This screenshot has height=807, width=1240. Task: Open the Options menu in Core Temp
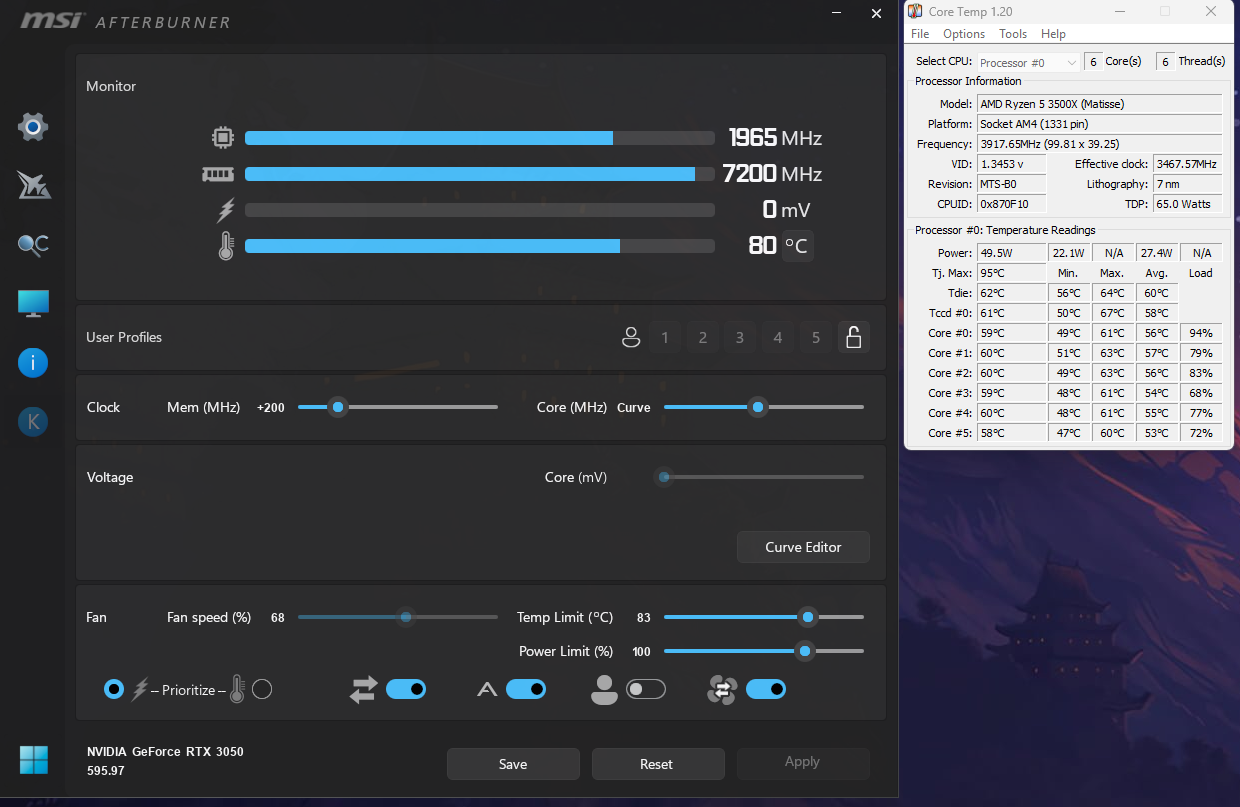tap(964, 34)
